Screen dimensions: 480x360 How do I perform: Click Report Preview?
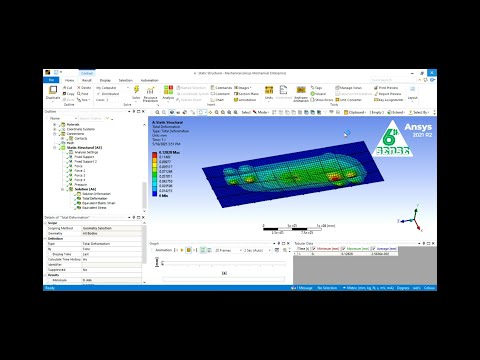click(x=387, y=94)
